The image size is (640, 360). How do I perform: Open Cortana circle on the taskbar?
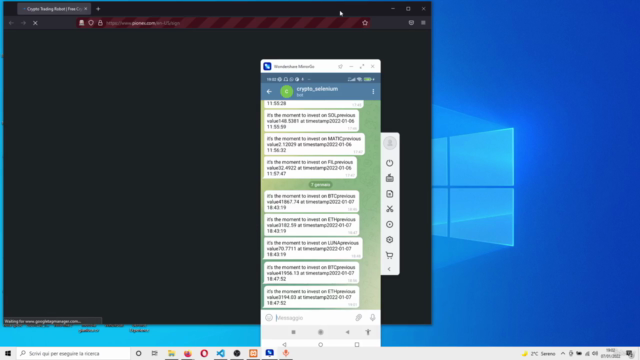pyautogui.click(x=138, y=353)
